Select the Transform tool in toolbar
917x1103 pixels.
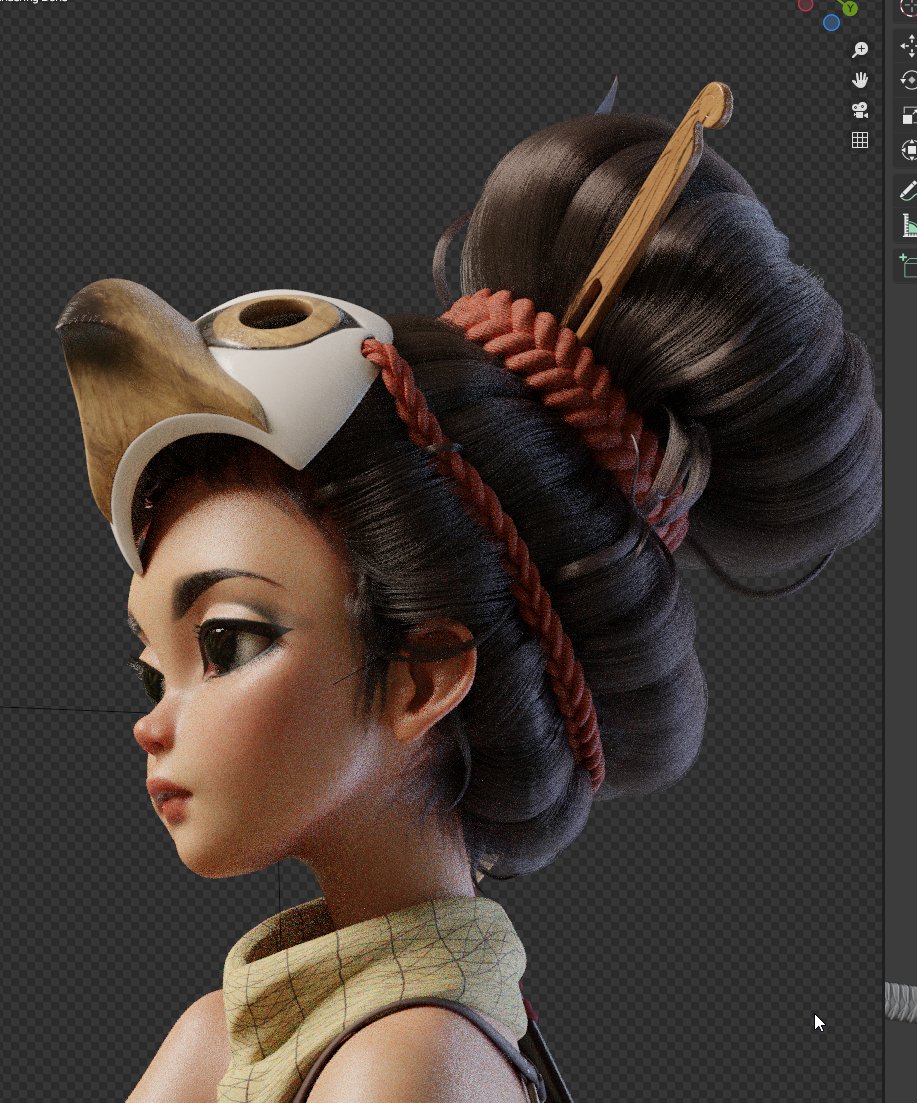[x=909, y=149]
